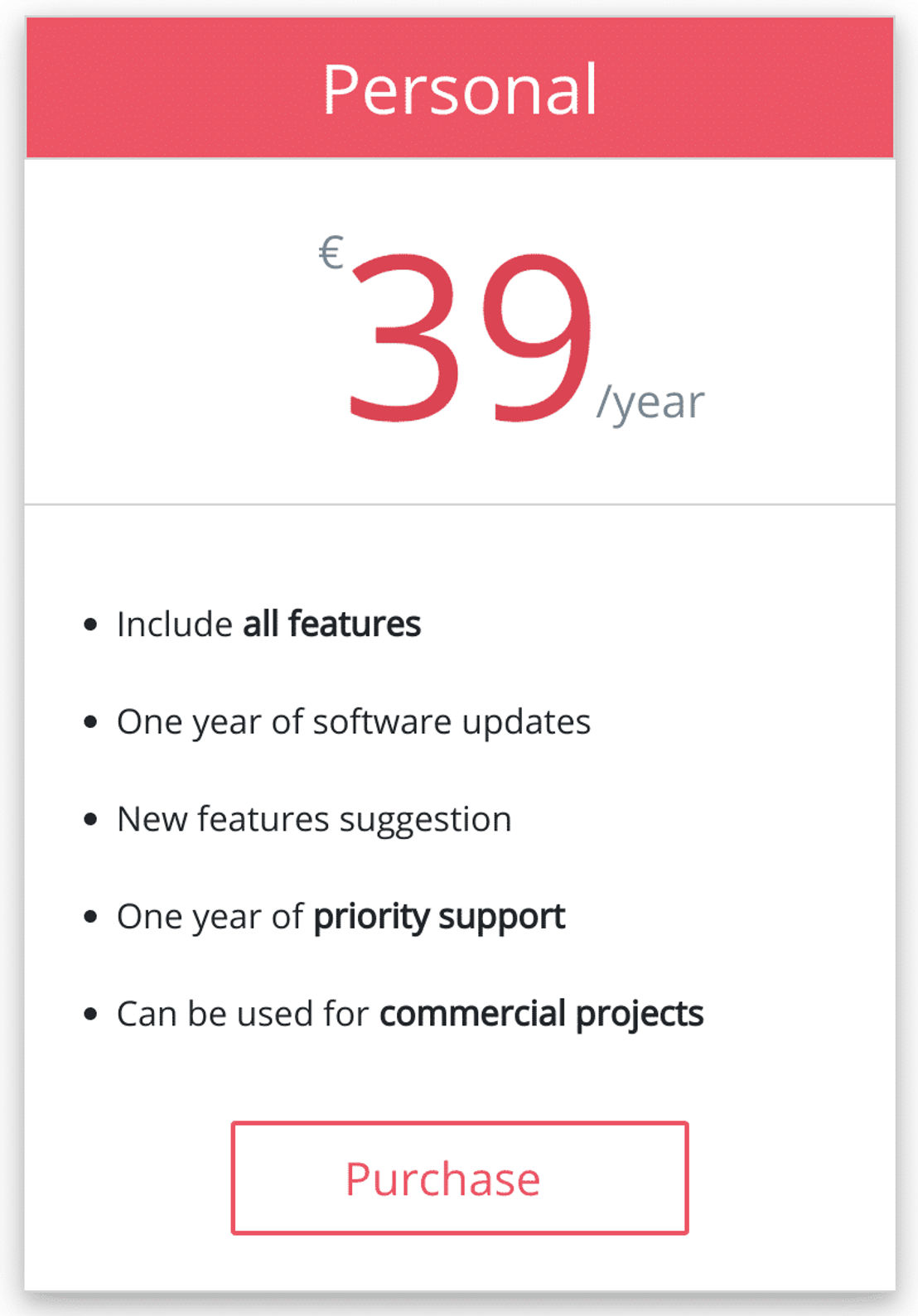Click the 'One year of priority support' item

pyautogui.click(x=341, y=917)
